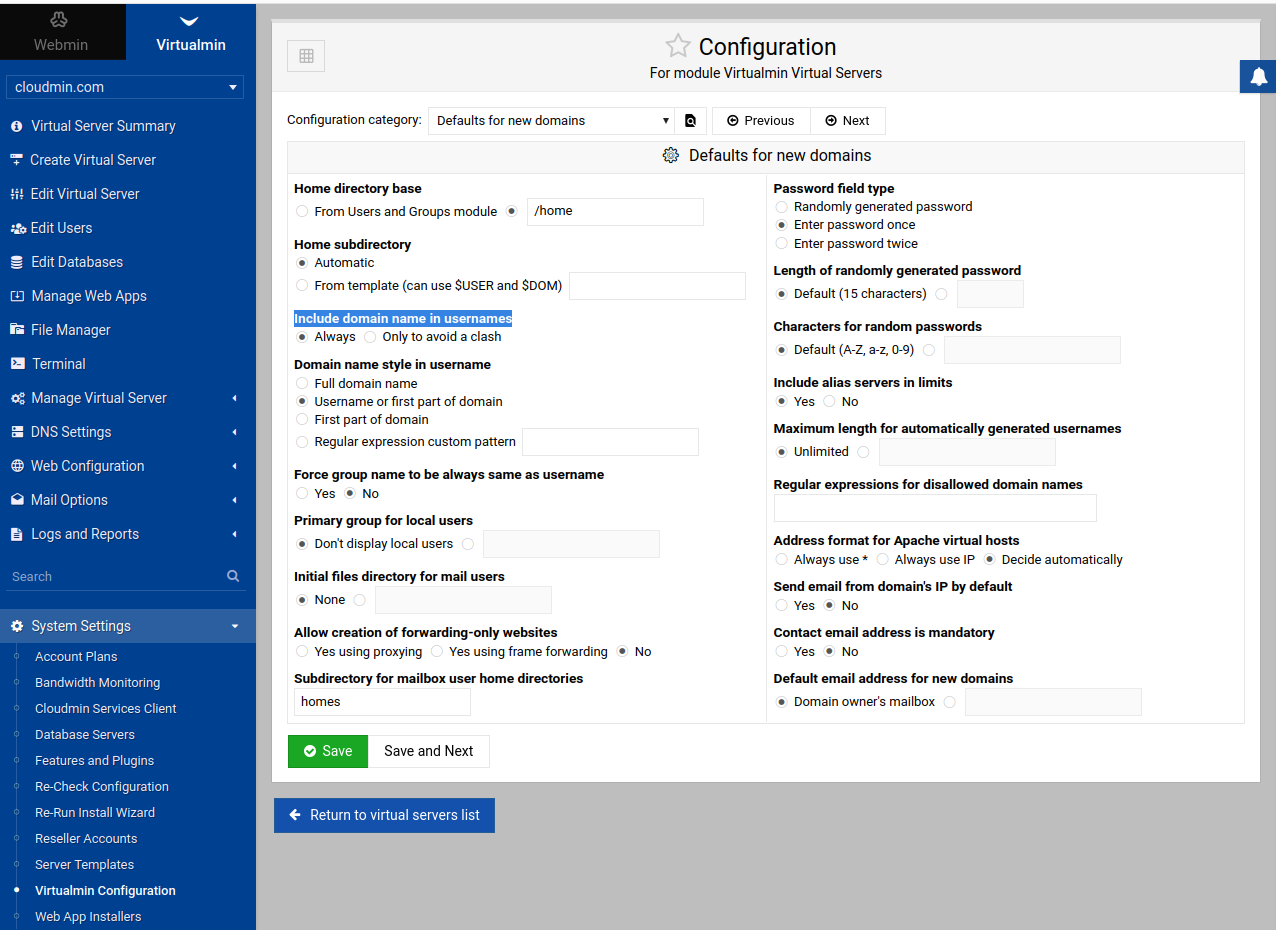Click the search icon beside configuration category
The width and height of the screenshot is (1276, 930).
tap(690, 121)
